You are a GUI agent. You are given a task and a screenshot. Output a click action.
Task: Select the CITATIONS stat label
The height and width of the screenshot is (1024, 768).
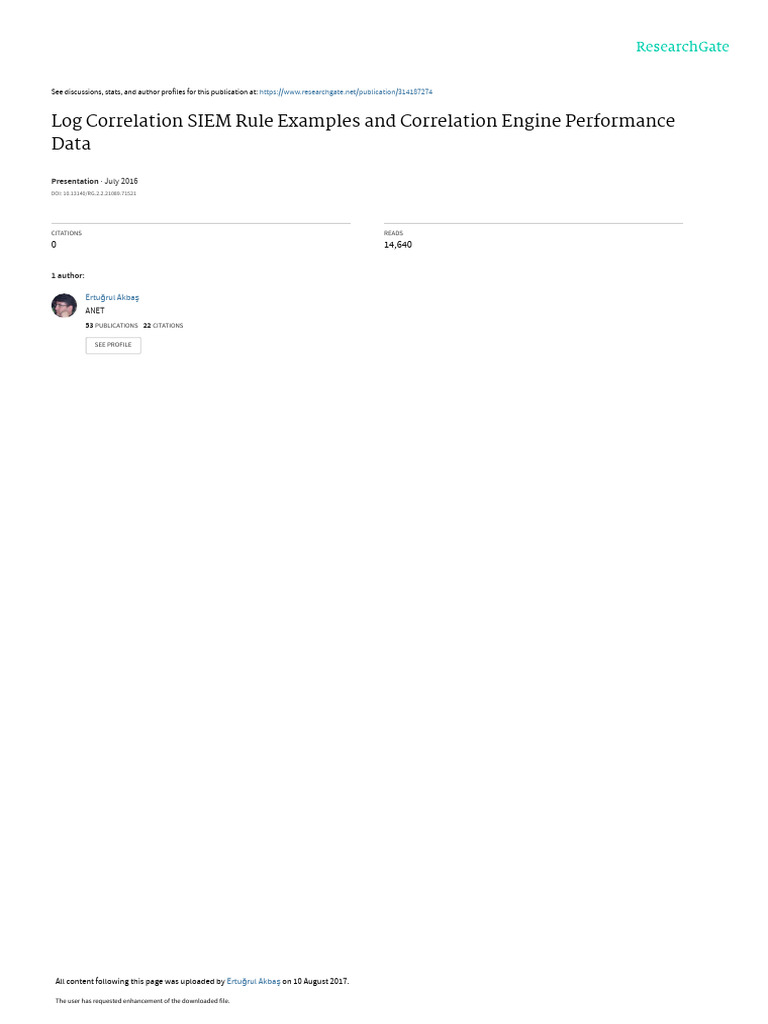pos(67,233)
